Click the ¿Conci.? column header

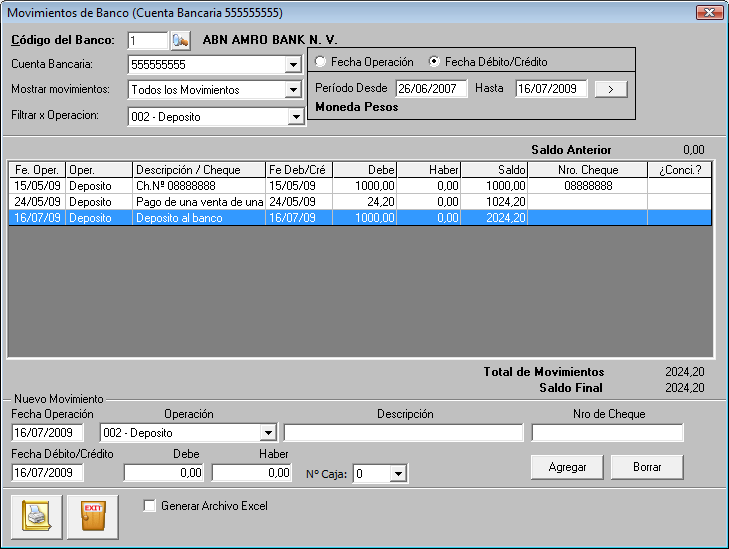coord(680,170)
